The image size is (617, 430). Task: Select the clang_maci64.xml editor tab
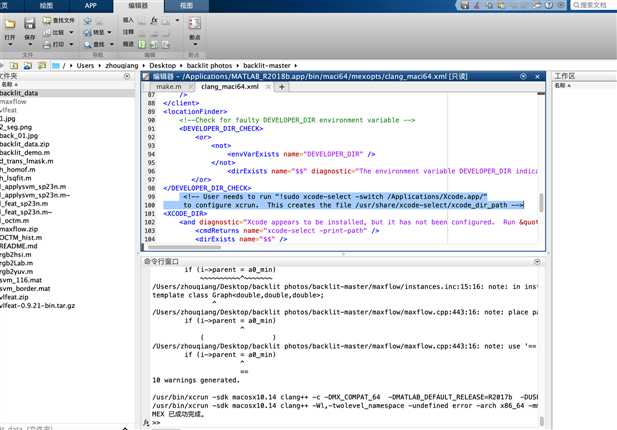(x=230, y=87)
